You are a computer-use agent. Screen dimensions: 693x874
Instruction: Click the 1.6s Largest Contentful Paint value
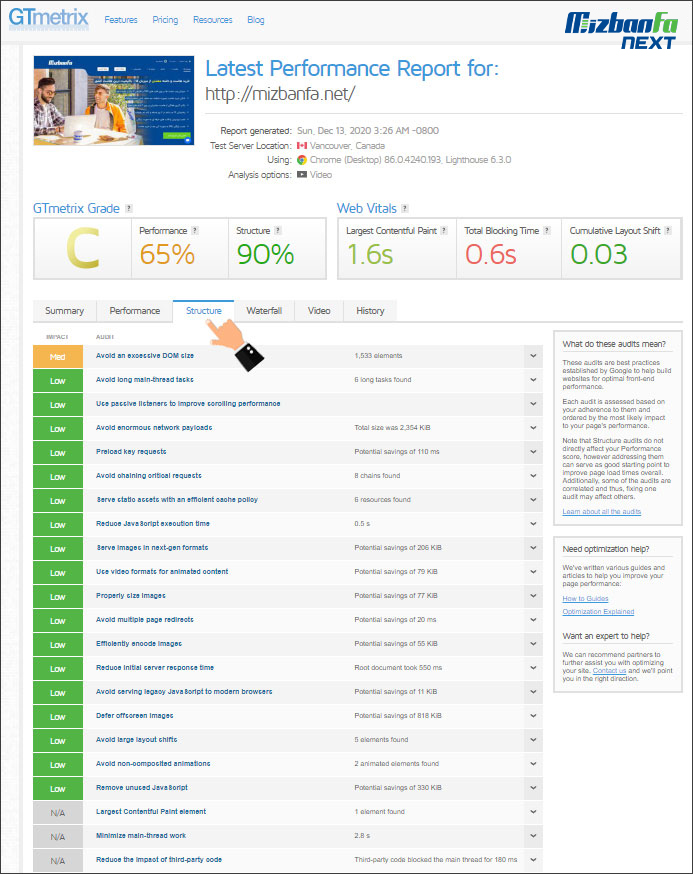coord(370,255)
